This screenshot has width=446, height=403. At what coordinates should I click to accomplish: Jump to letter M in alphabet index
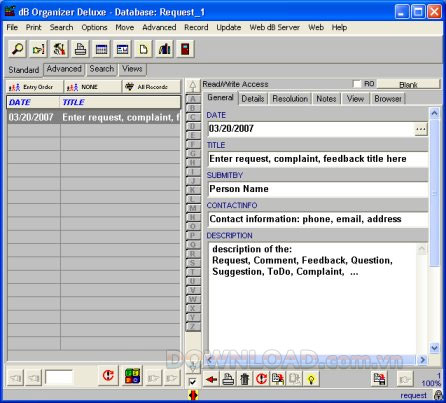193,208
